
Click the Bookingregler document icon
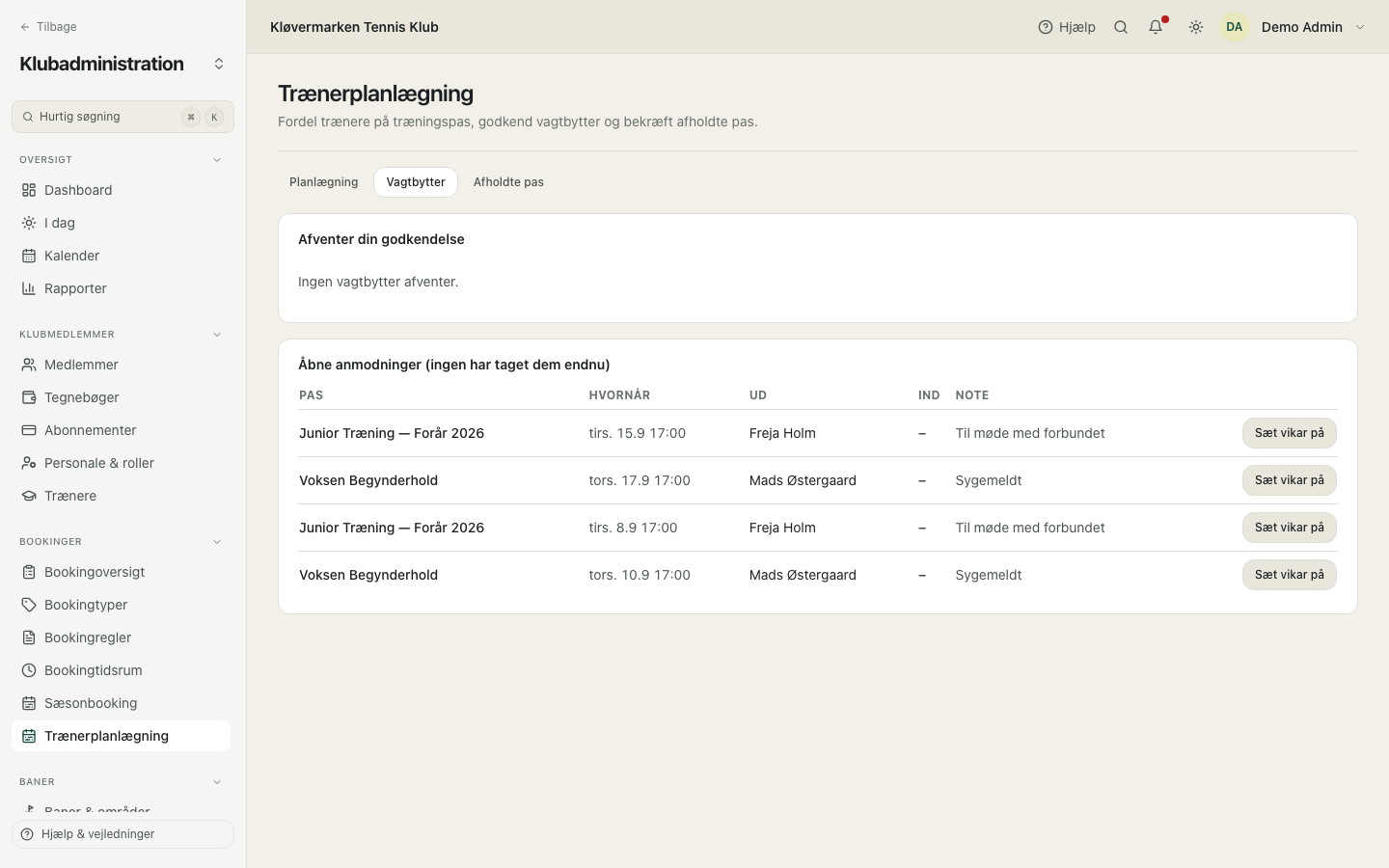29,637
